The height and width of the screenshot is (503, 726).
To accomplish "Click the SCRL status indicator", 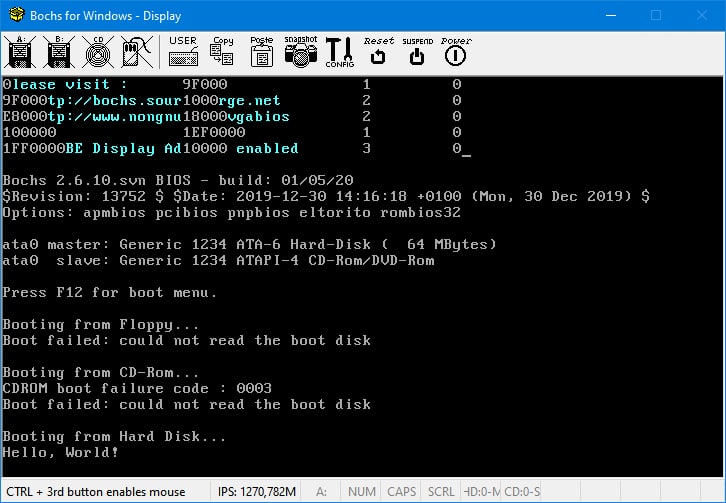I will click(x=441, y=491).
